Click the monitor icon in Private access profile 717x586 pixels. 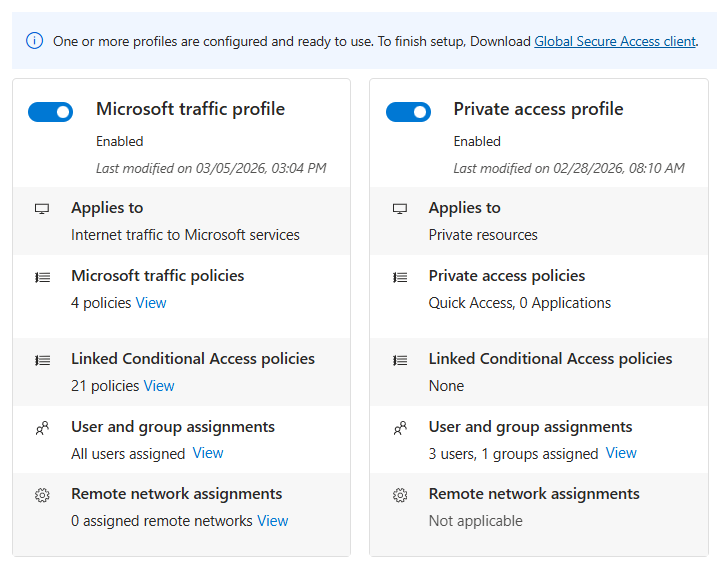pos(400,209)
